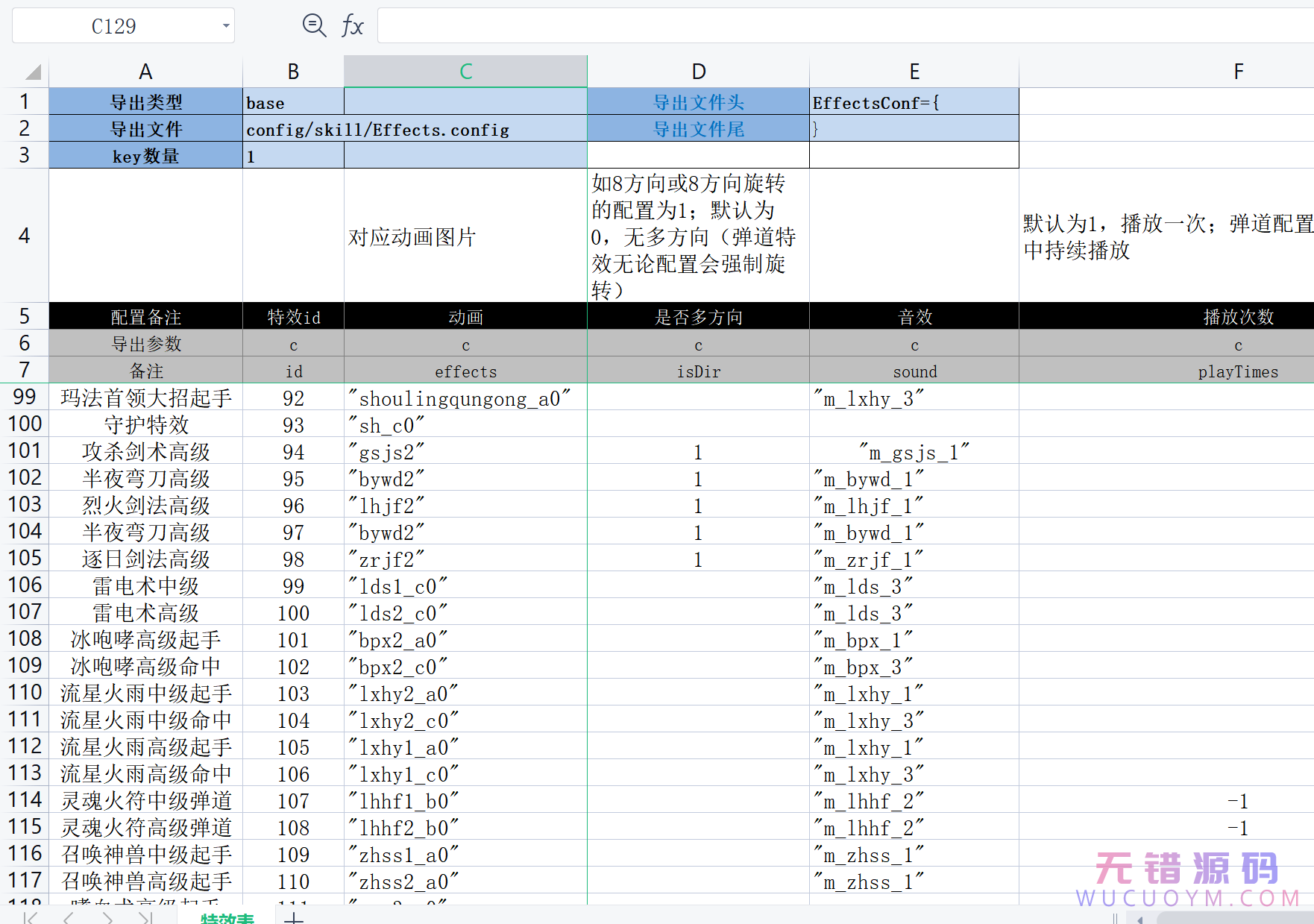
Task: Select row 5 header
Action: click(x=25, y=316)
